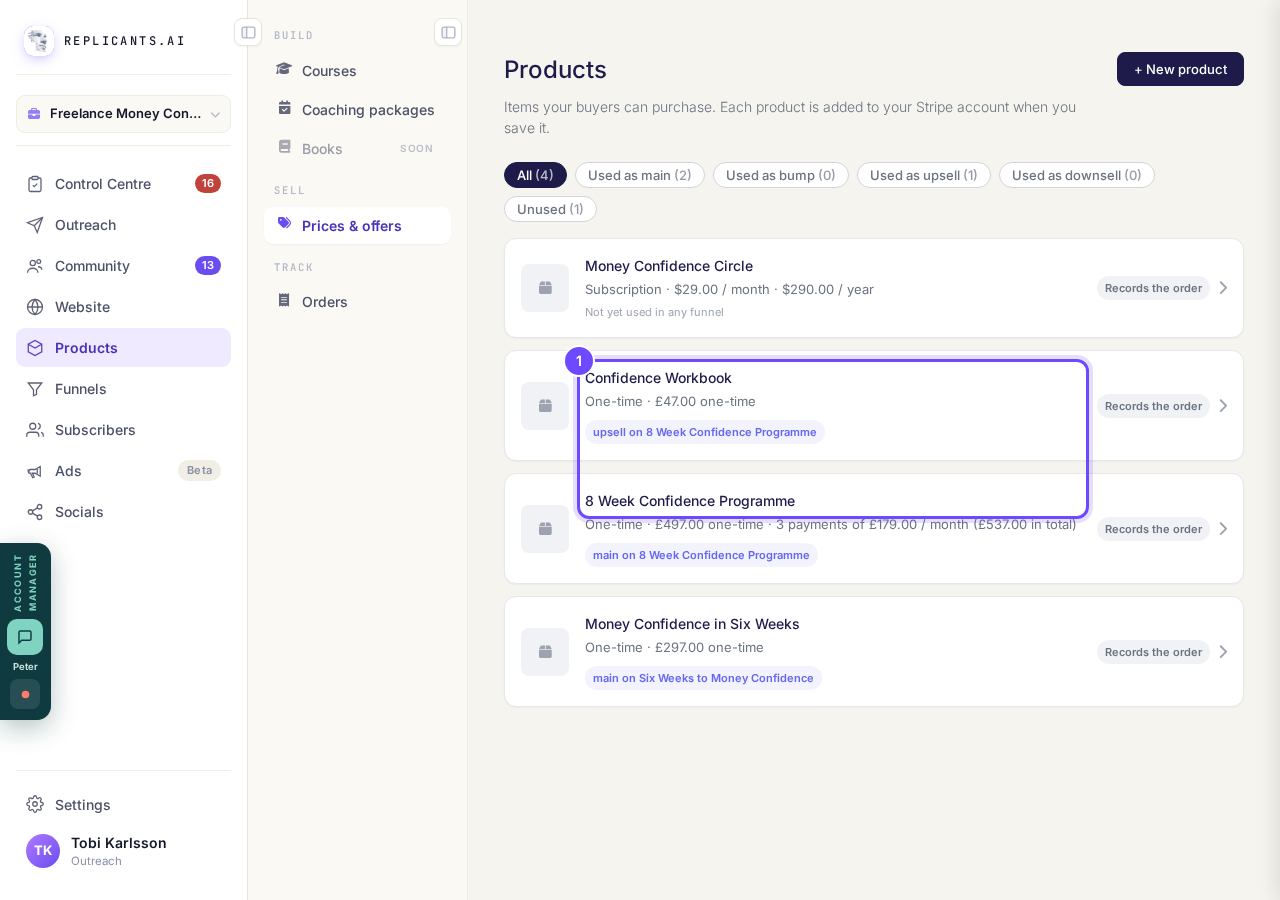Click the Orders receipt icon
The image size is (1280, 900).
pyautogui.click(x=284, y=300)
